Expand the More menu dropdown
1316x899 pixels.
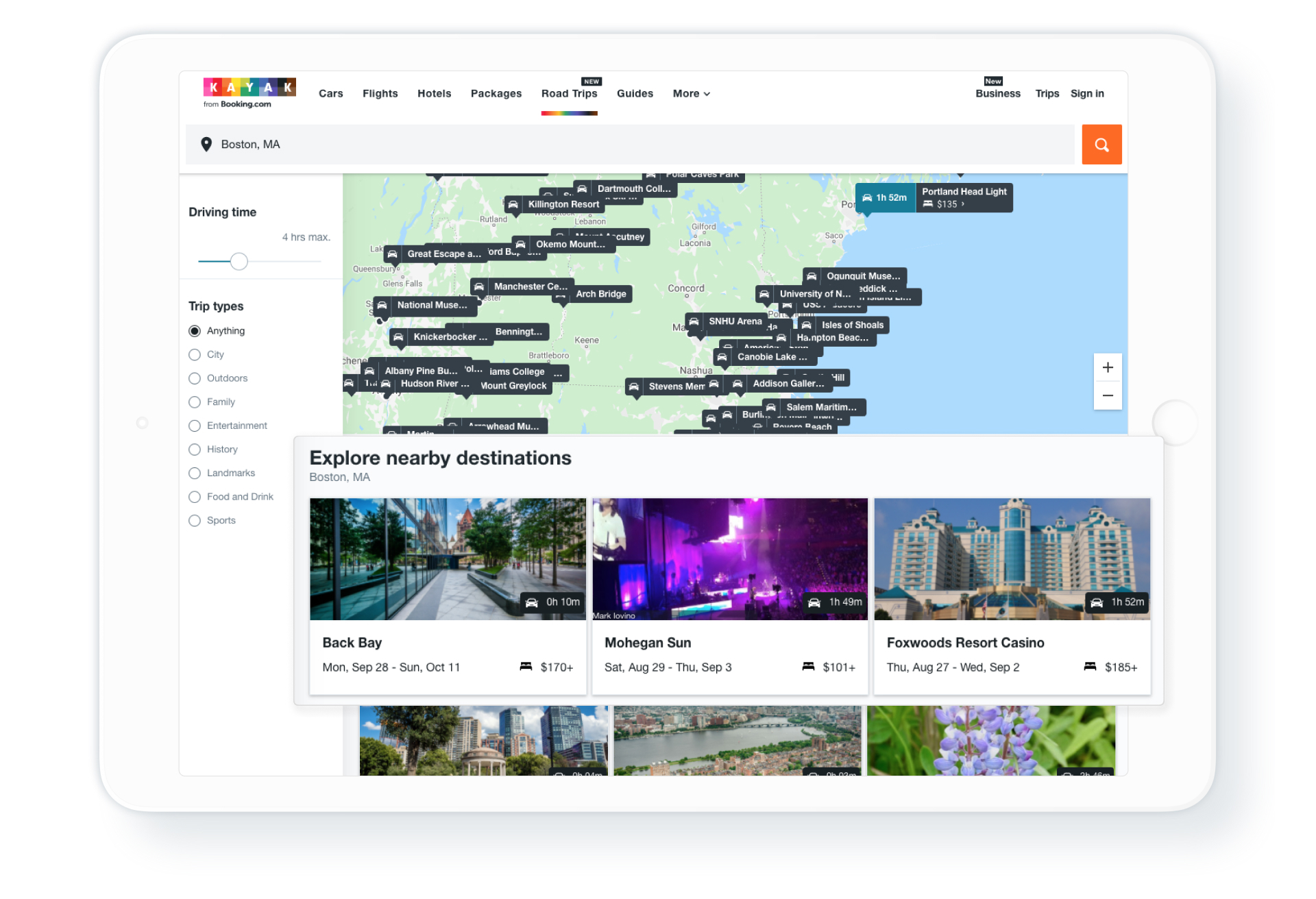pos(691,94)
